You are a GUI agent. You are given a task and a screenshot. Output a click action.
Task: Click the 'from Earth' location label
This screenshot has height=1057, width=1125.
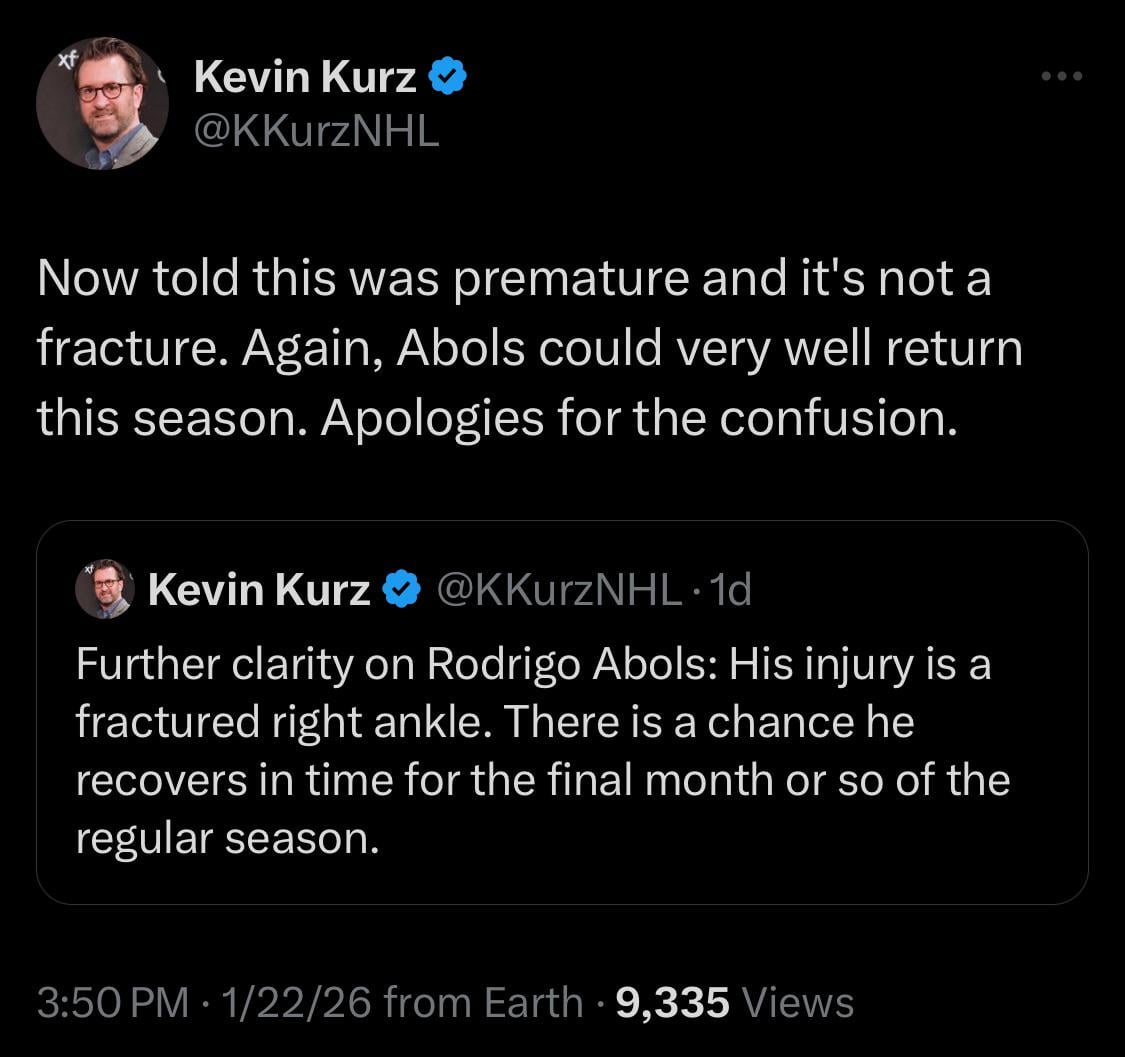[x=483, y=1002]
